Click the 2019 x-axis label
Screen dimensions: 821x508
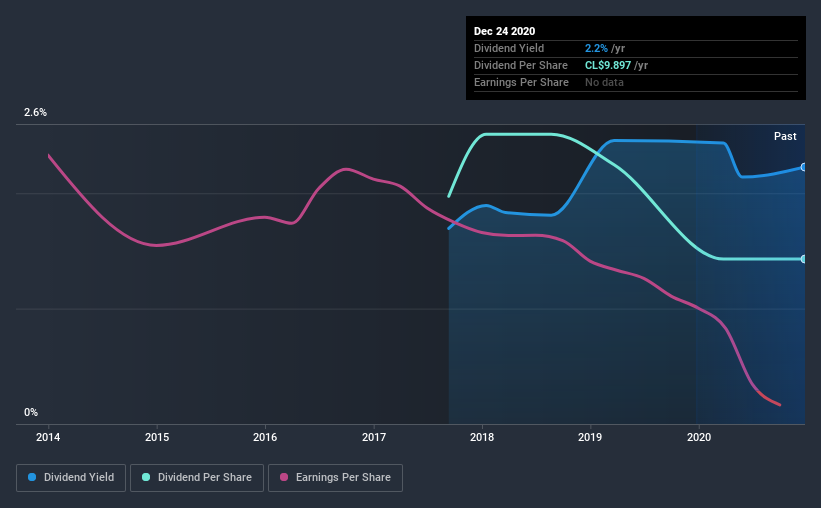tap(590, 437)
